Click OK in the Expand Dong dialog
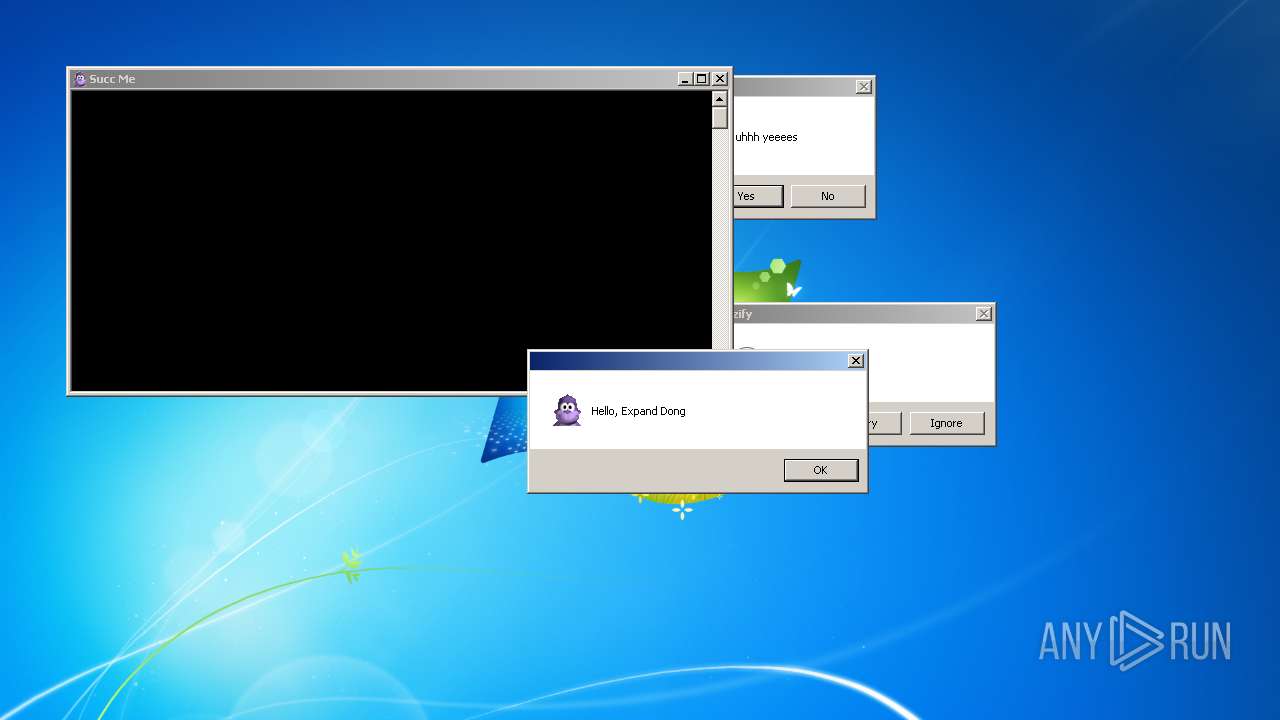The image size is (1280, 720). pos(821,470)
